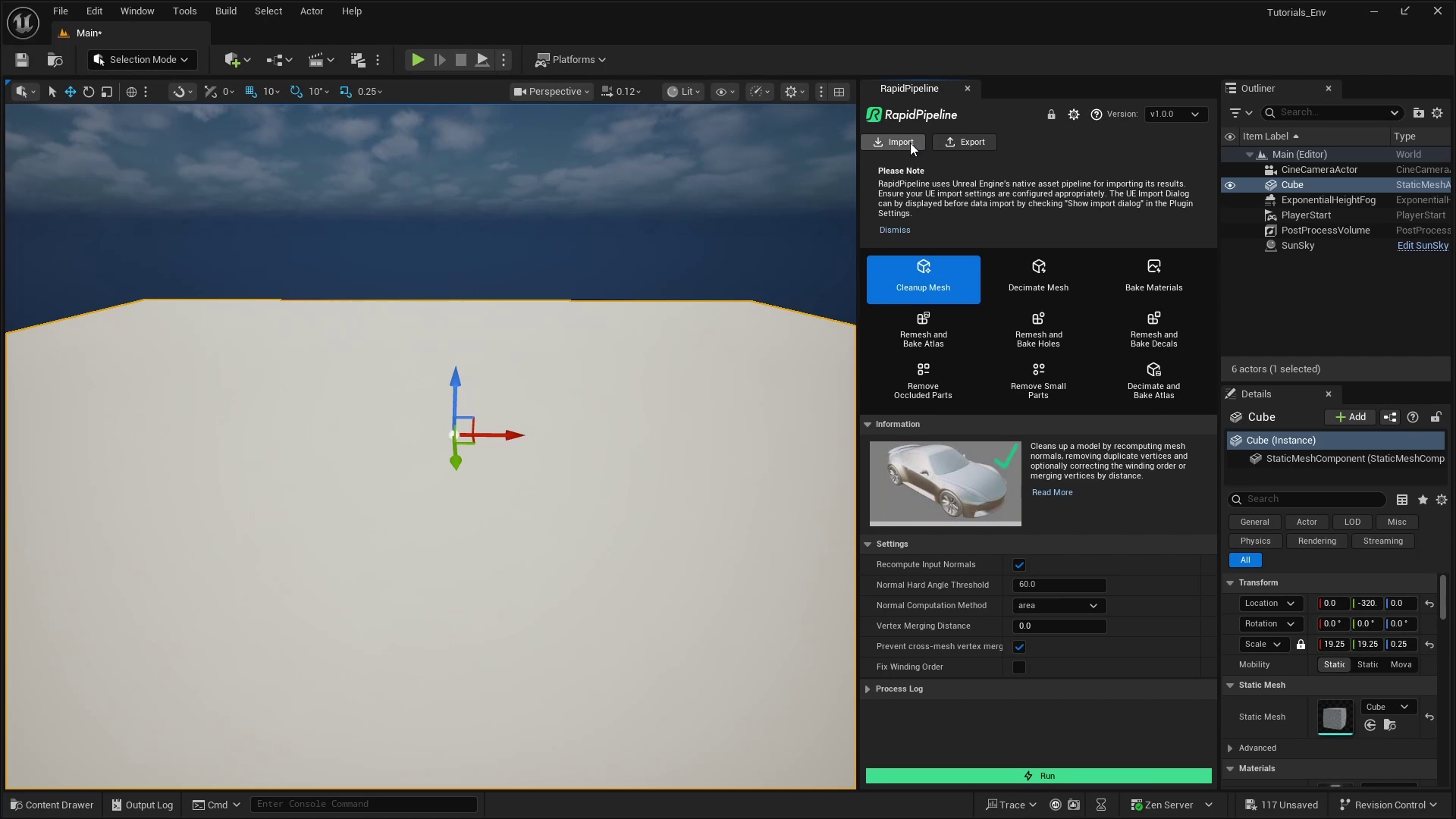The width and height of the screenshot is (1456, 819).
Task: Select the Play in Editor button
Action: pos(417,60)
